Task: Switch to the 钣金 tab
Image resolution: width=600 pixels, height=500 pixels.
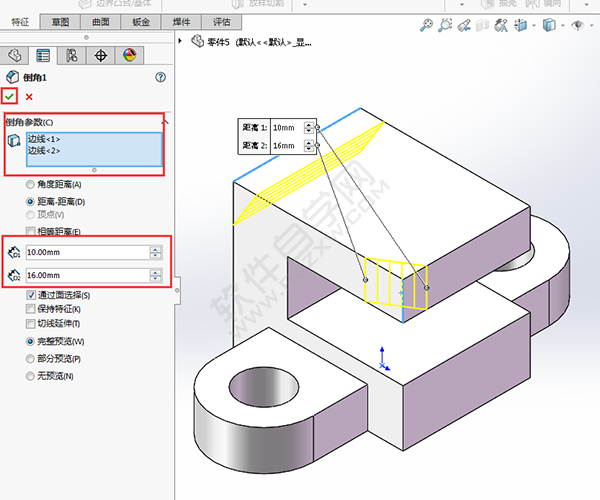Action: 141,22
